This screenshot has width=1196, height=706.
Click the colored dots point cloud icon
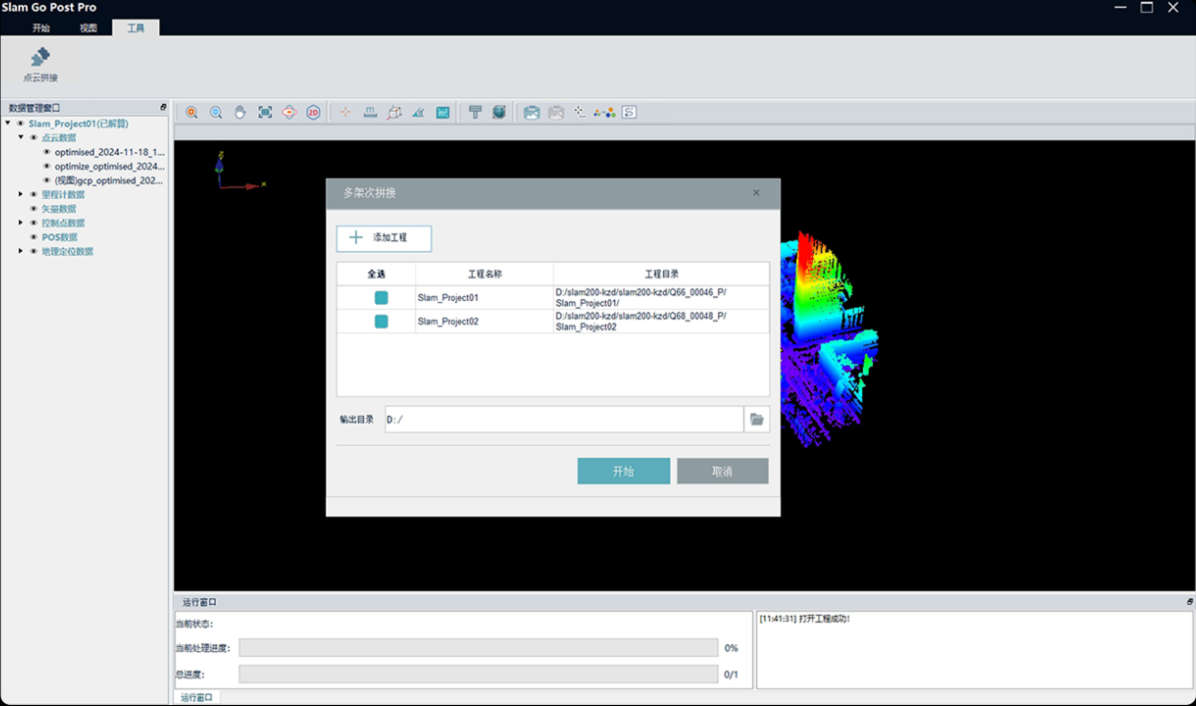coord(604,113)
